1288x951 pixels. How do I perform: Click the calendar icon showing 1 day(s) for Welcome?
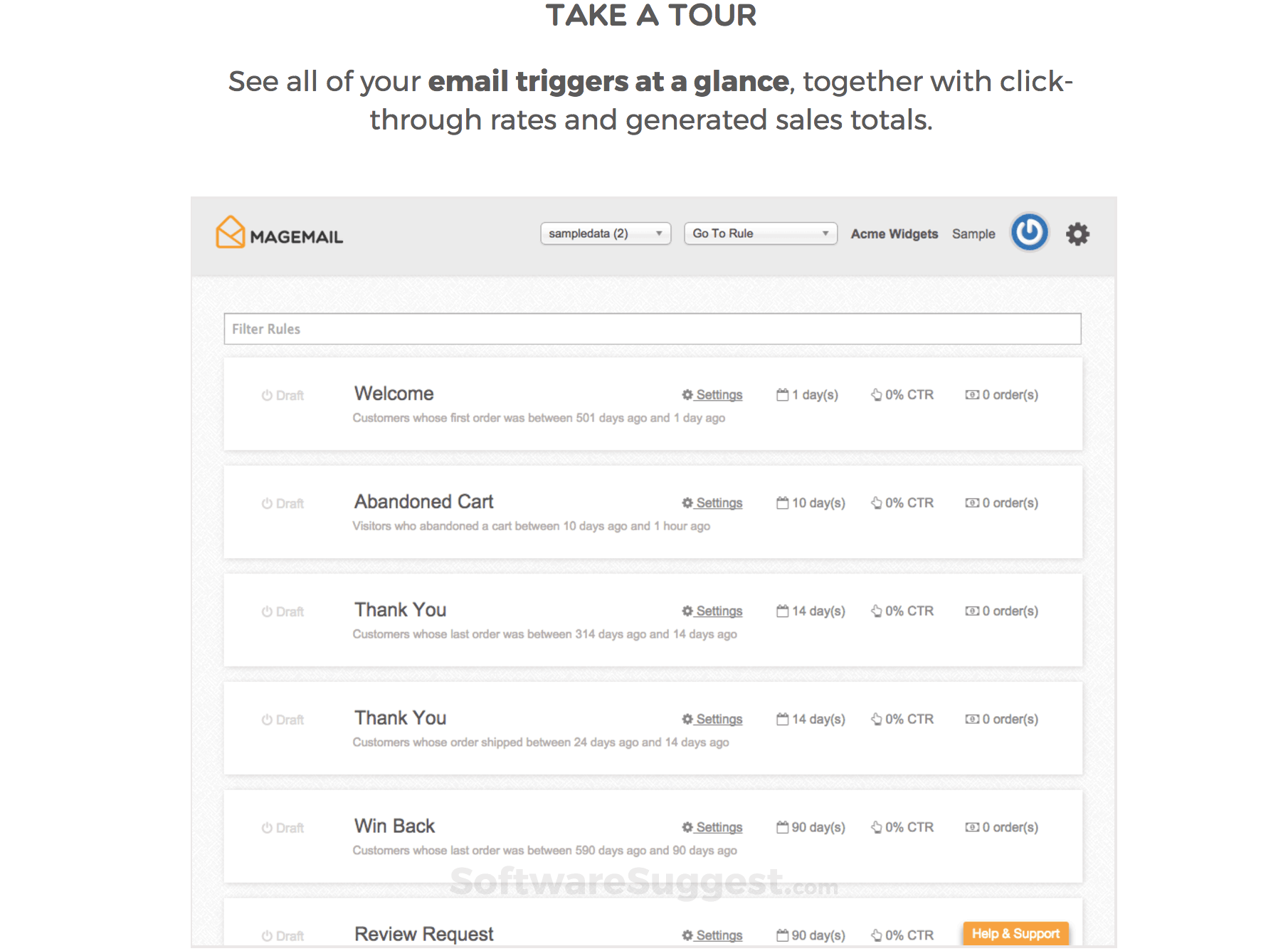click(781, 394)
